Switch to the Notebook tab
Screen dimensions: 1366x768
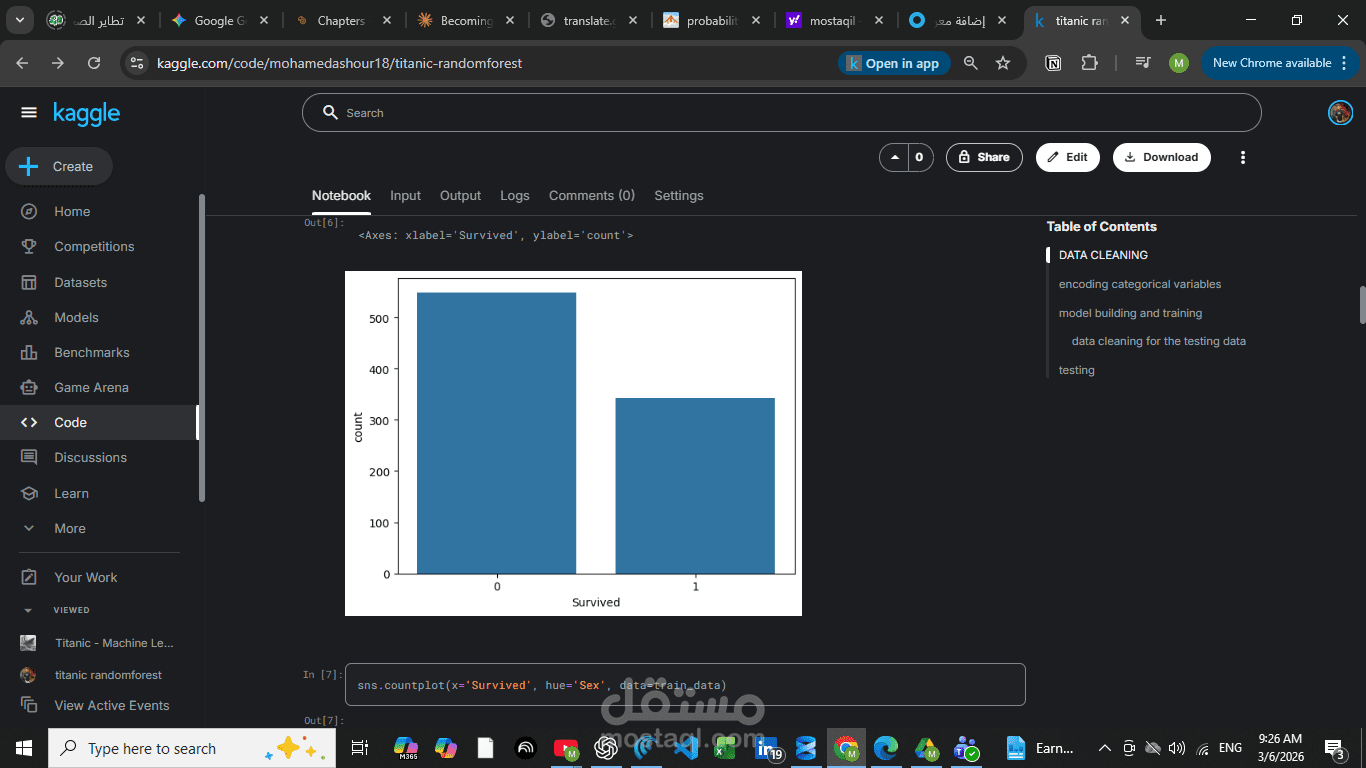pos(341,196)
